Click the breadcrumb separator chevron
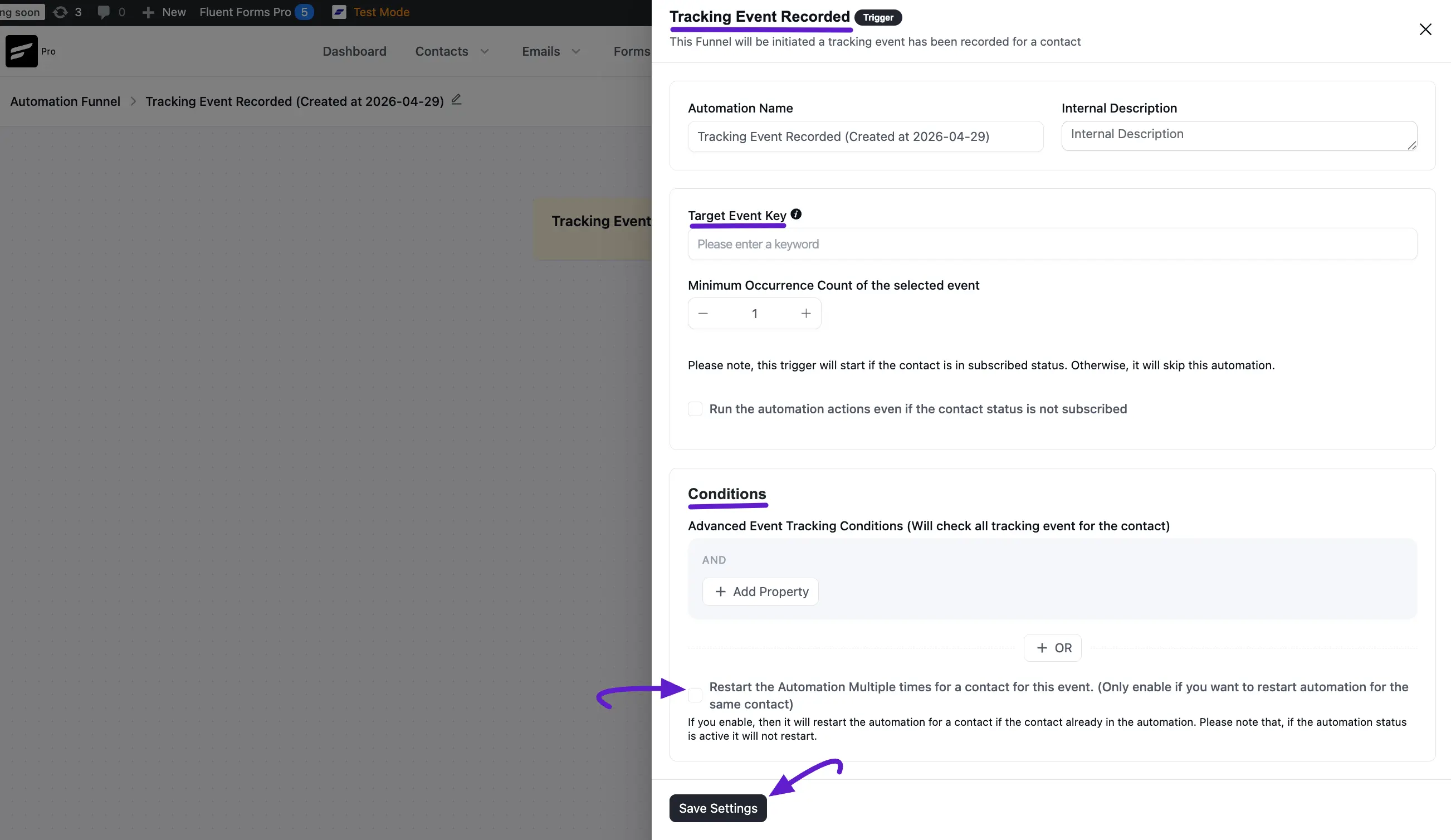The height and width of the screenshot is (840, 1451). [133, 101]
